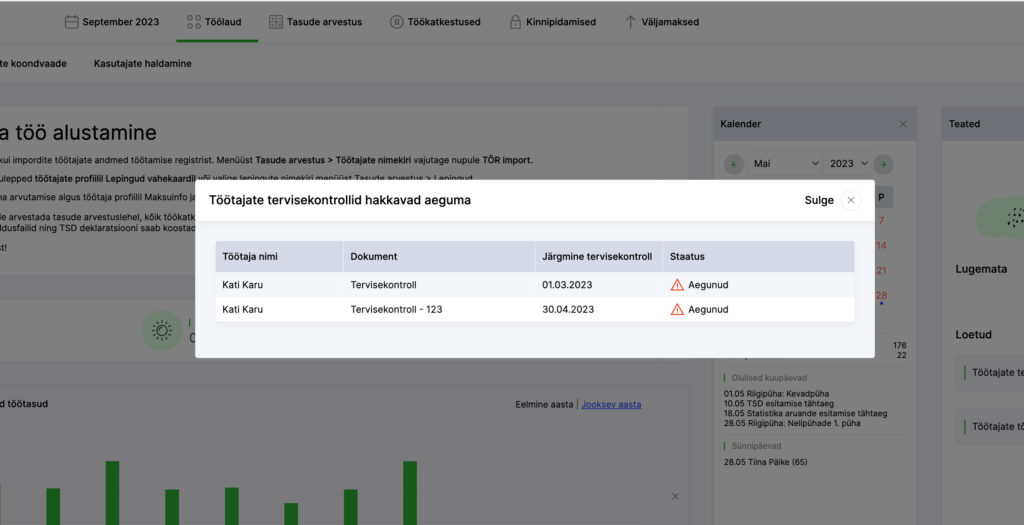Open the Kinnipidamised tab

coord(552,22)
